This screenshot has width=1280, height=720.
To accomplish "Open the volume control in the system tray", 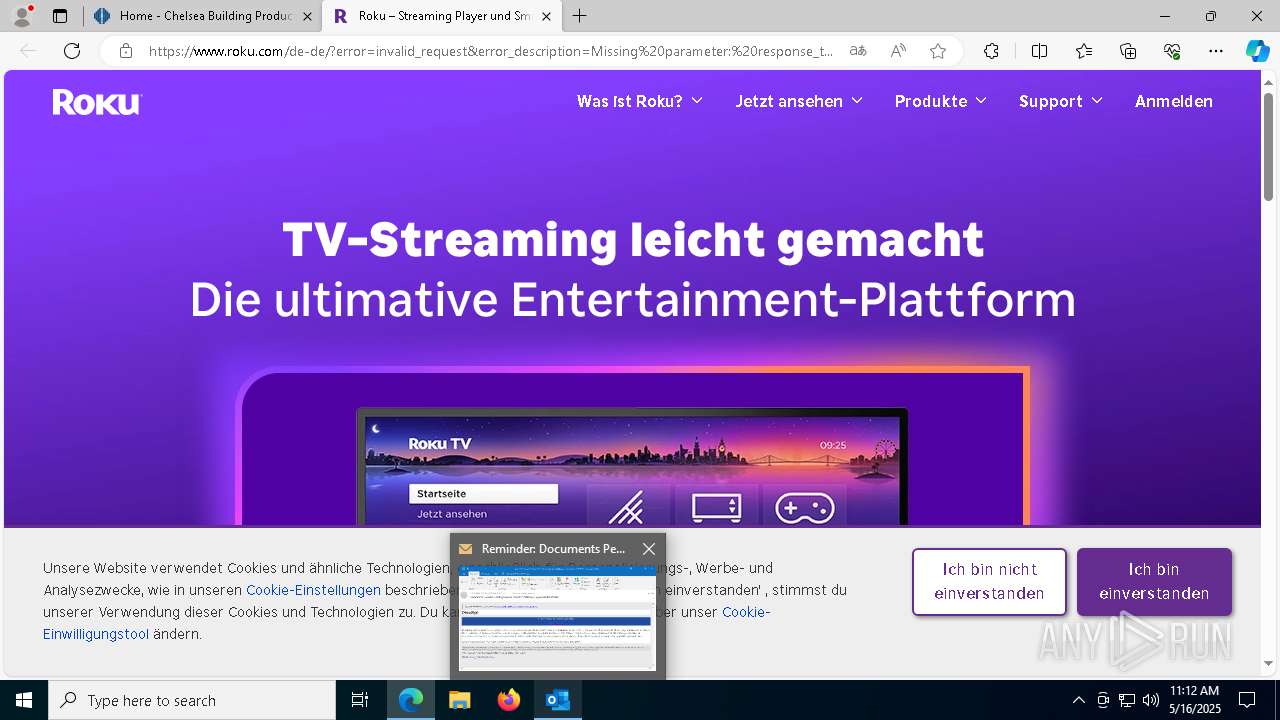I will point(1151,700).
